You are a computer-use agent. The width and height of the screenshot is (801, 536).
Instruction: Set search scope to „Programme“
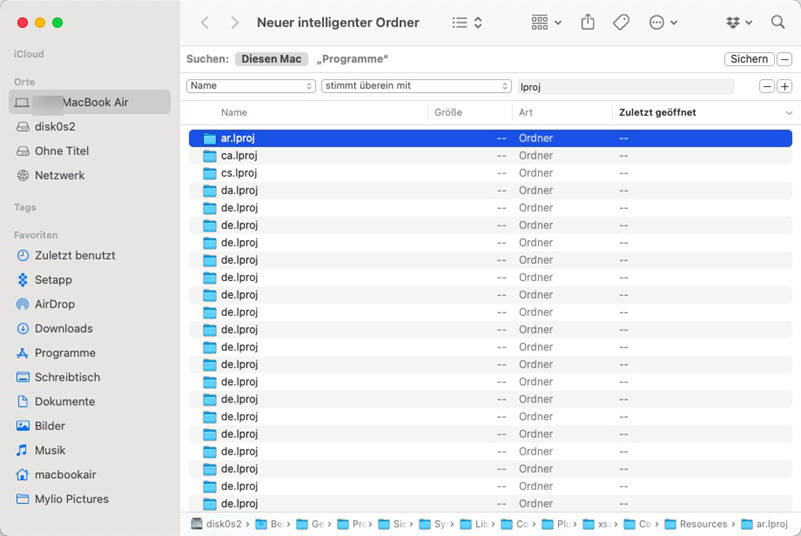[352, 59]
